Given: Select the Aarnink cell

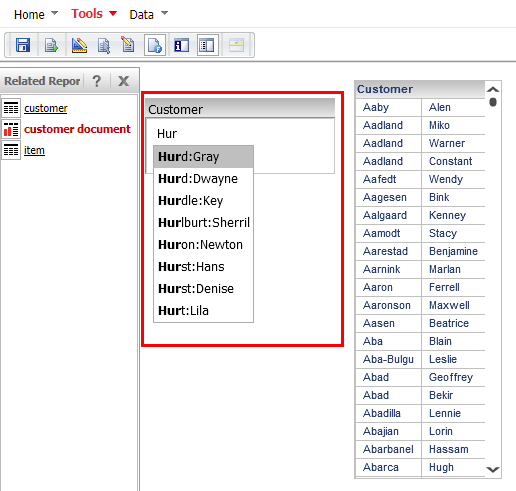Looking at the screenshot, I should click(x=388, y=269).
